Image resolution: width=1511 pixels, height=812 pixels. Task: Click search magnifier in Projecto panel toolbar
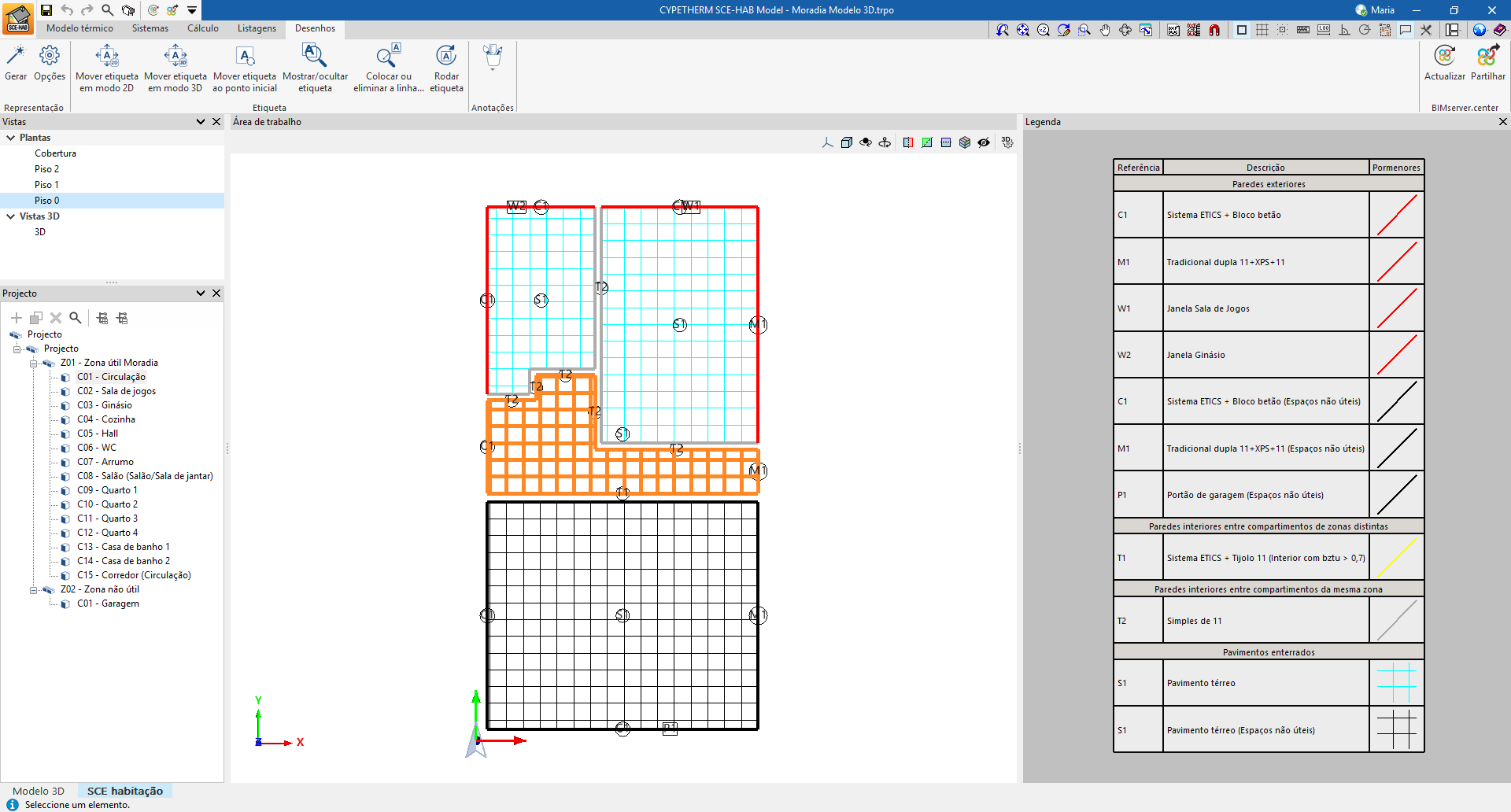click(x=76, y=318)
